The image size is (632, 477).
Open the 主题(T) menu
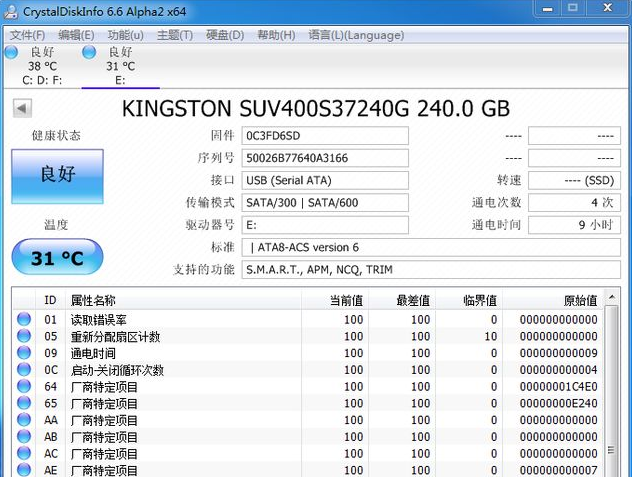coord(175,35)
